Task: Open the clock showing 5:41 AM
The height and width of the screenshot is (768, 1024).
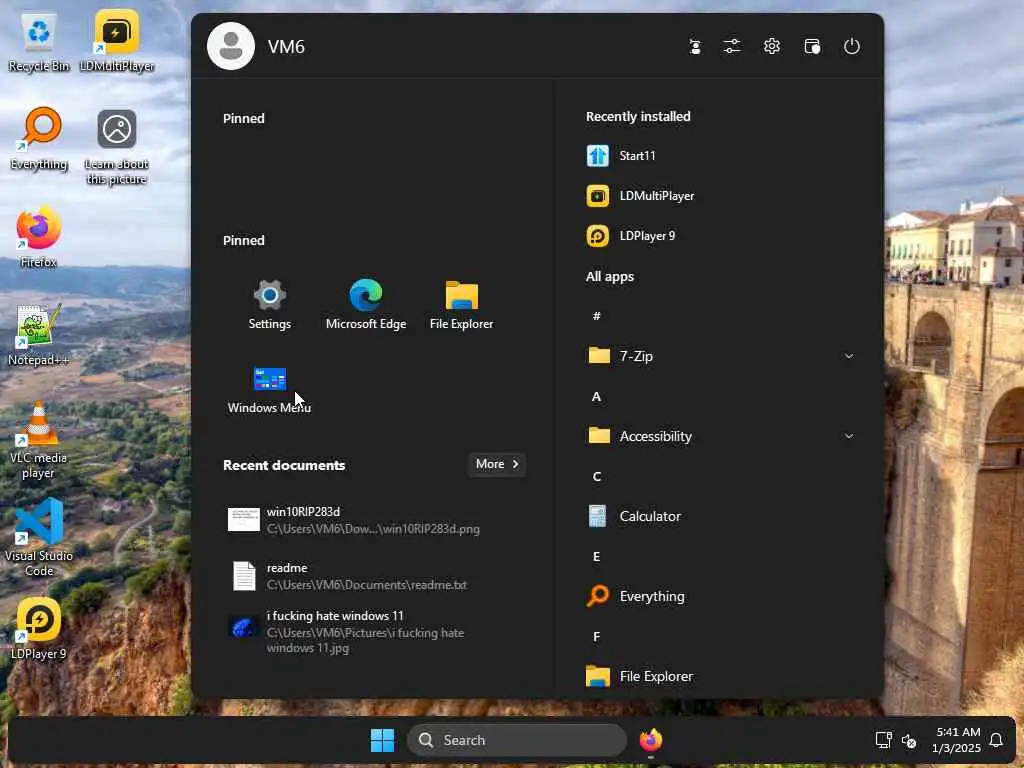Action: click(957, 741)
